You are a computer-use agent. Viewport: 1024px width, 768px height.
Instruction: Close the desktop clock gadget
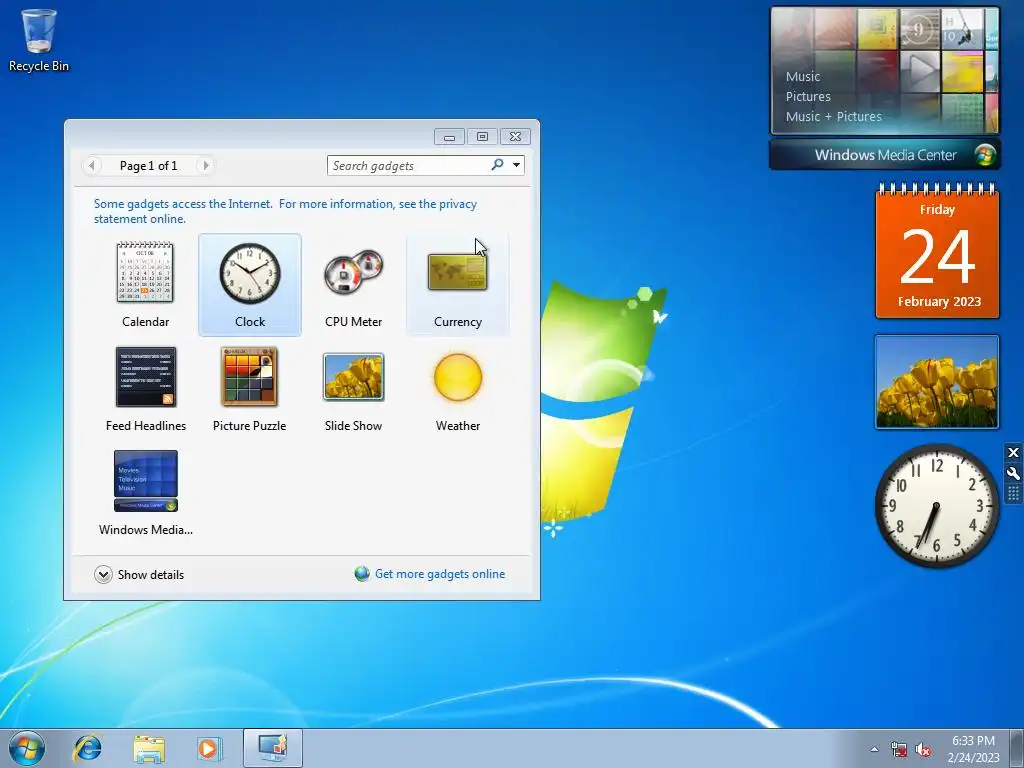point(1013,453)
